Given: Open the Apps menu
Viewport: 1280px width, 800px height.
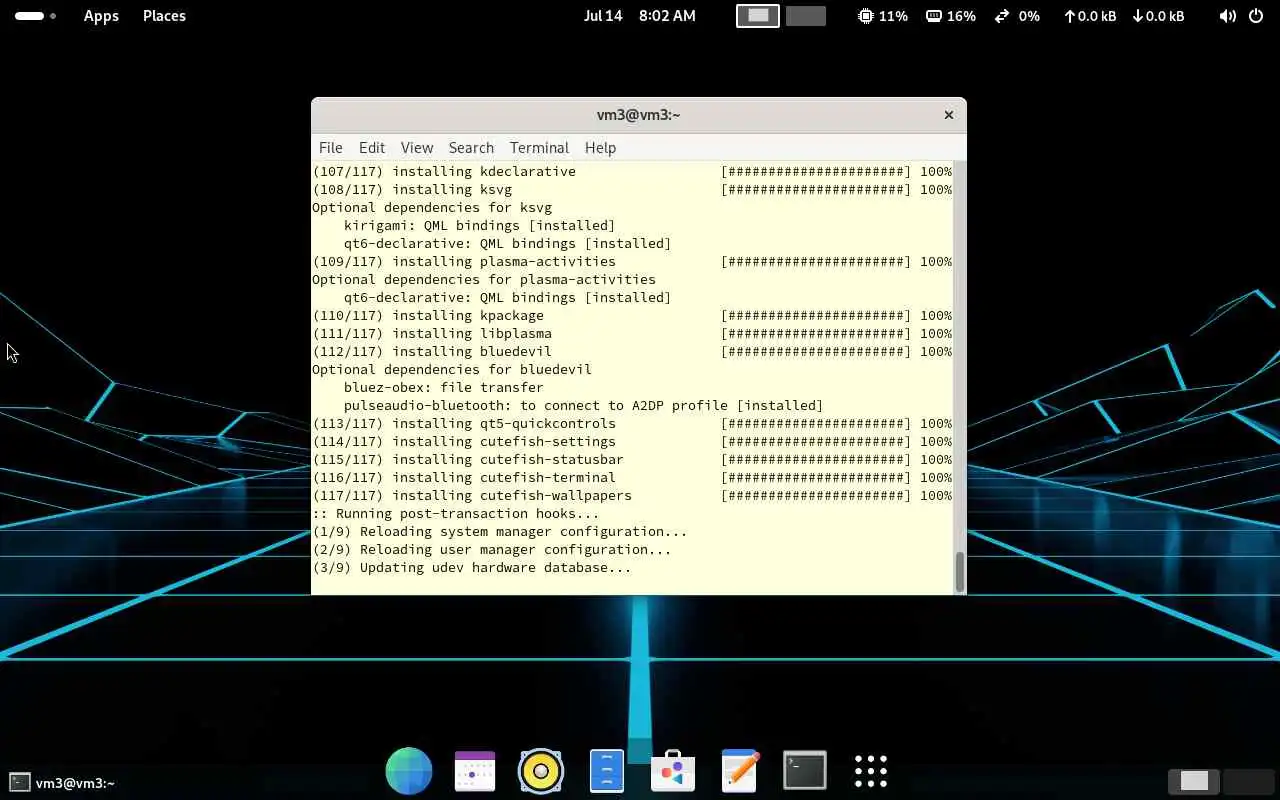Looking at the screenshot, I should point(101,16).
